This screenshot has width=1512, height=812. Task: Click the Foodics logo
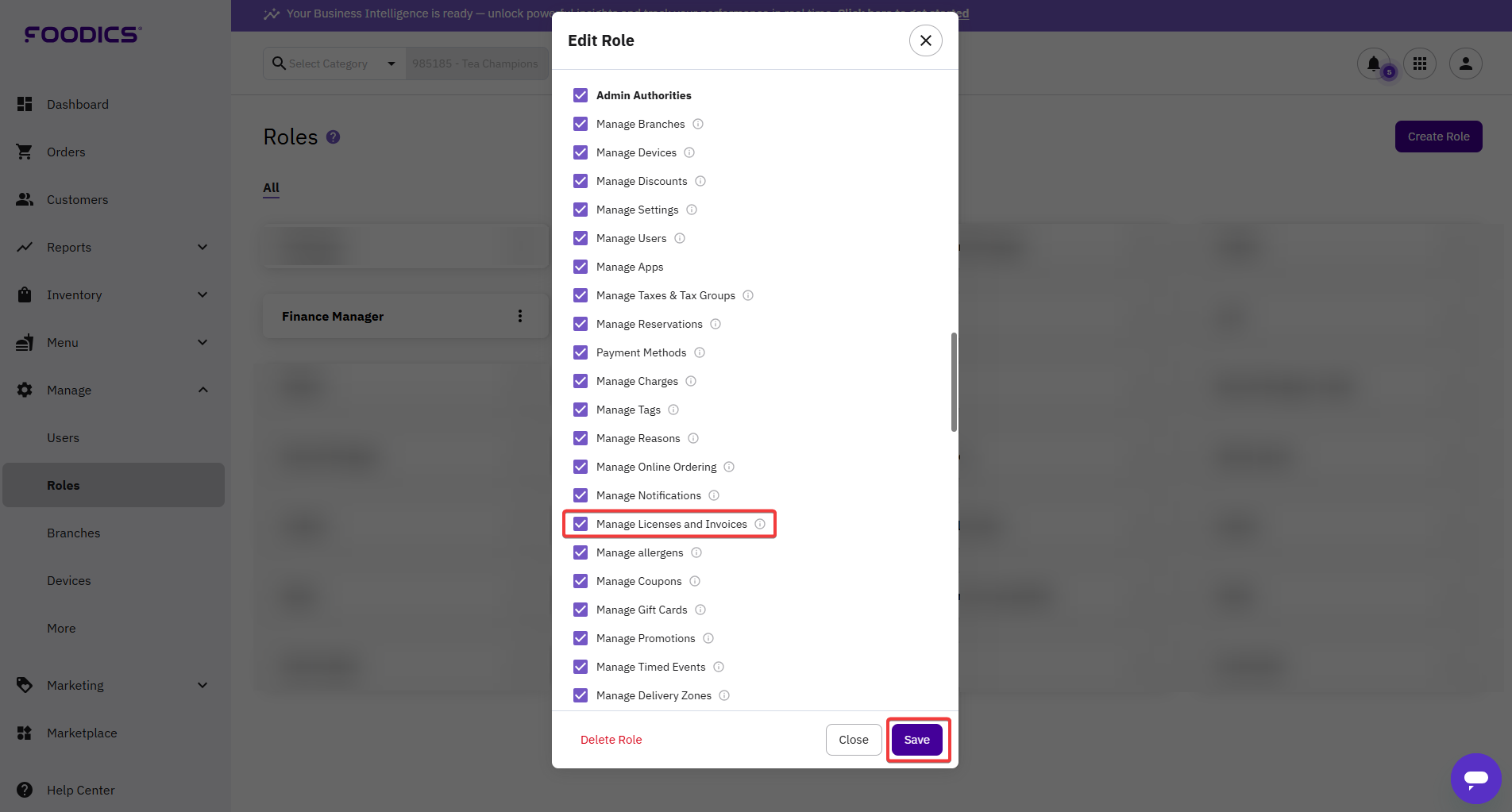coord(83,34)
